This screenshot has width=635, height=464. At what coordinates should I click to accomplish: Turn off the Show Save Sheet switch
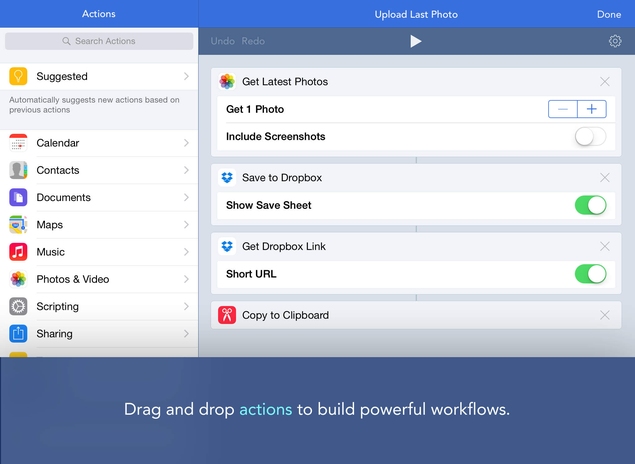click(x=590, y=205)
